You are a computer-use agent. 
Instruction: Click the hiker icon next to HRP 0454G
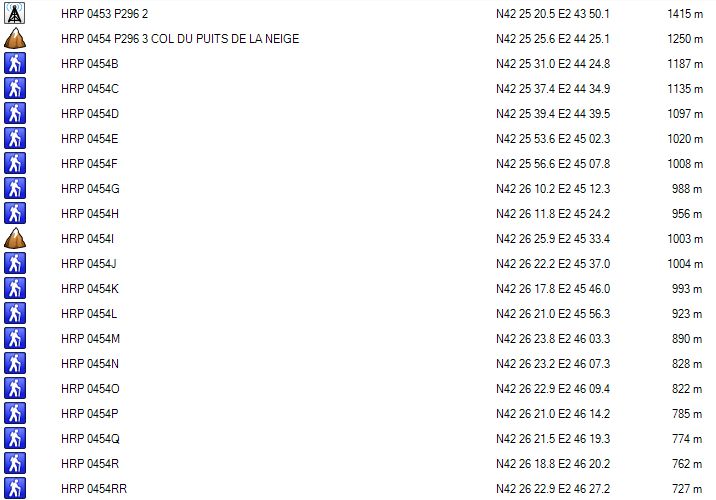click(x=15, y=189)
